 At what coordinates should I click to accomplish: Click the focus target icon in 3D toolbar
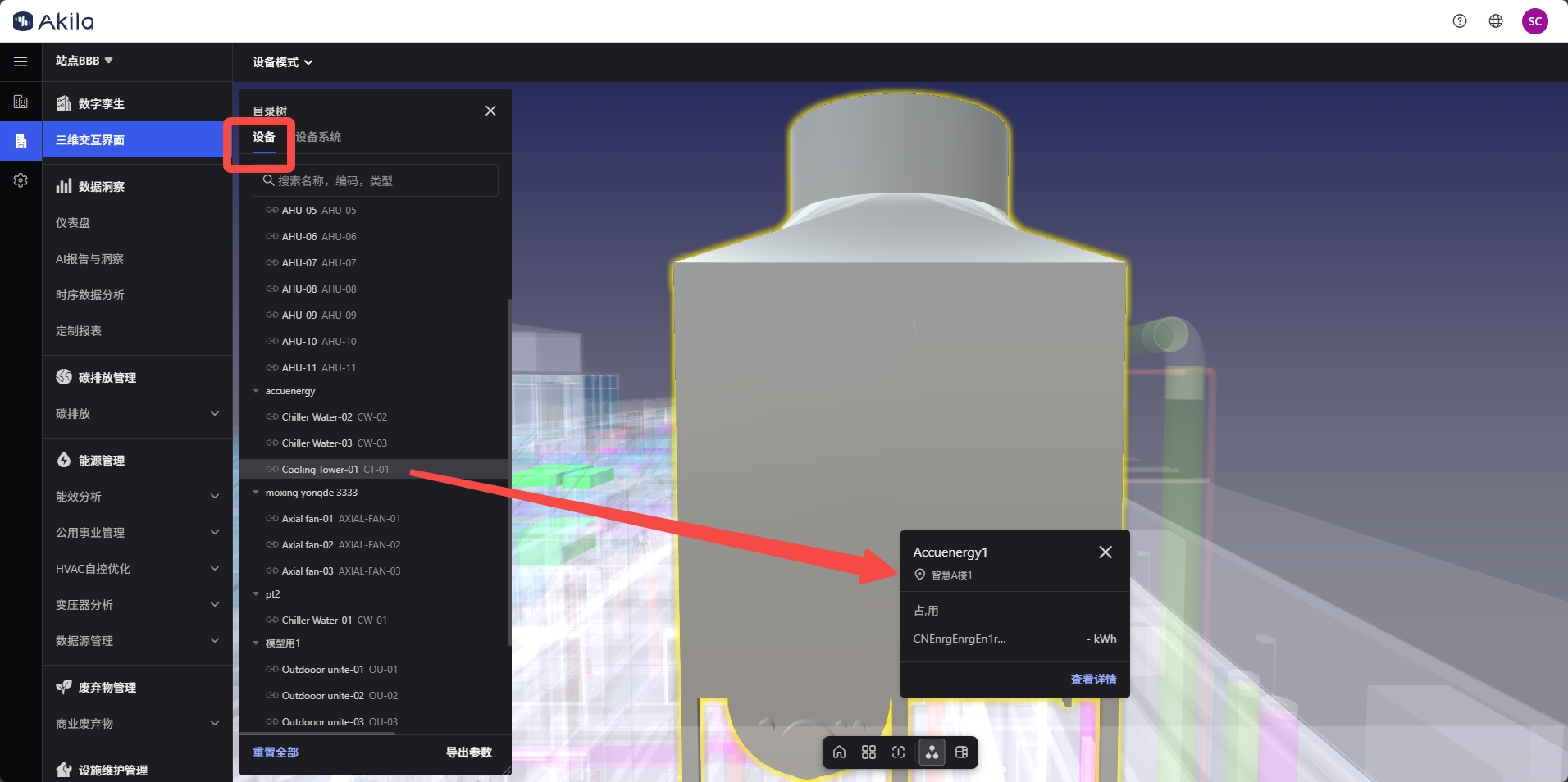[899, 752]
